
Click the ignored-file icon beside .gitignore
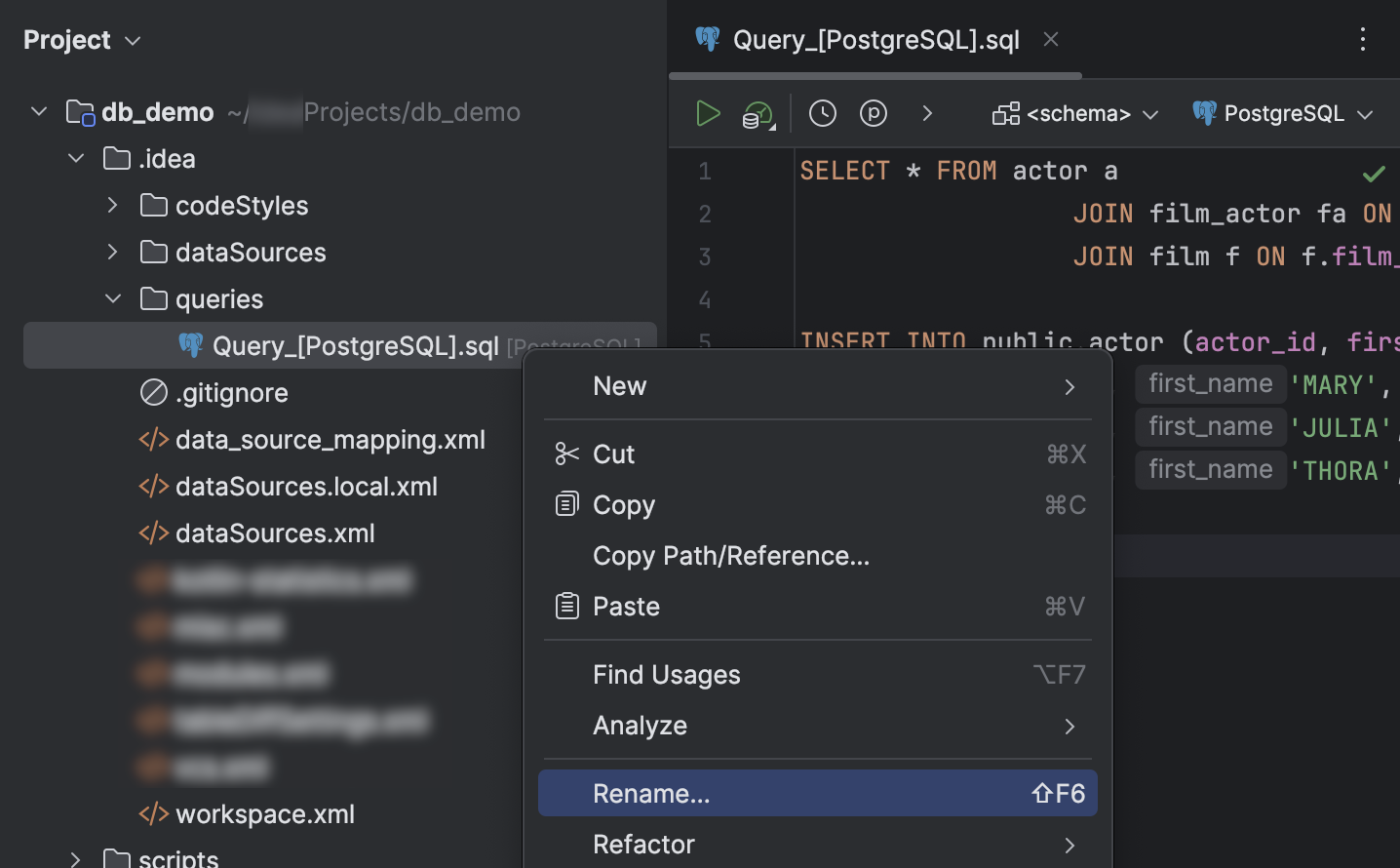point(153,392)
